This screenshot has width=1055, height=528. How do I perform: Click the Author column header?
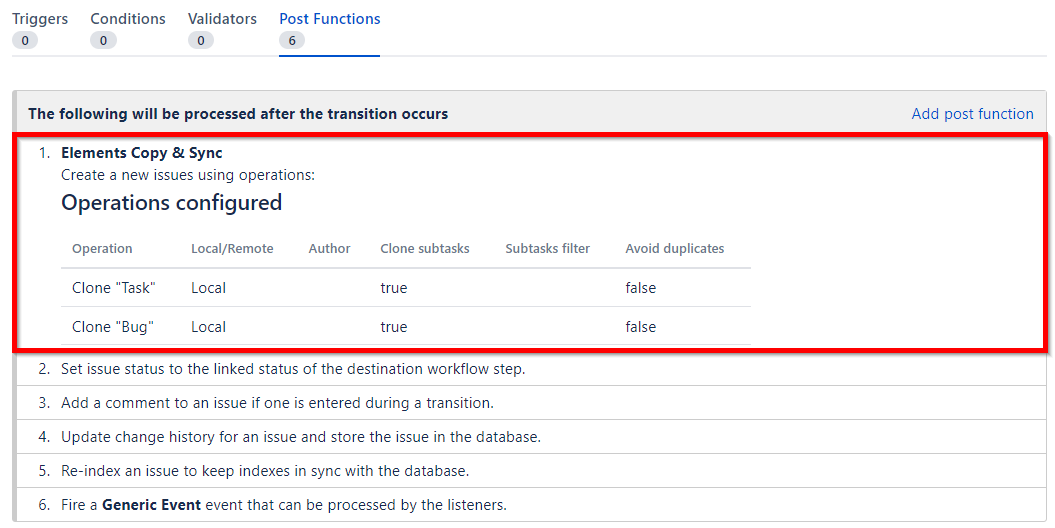[x=329, y=249]
